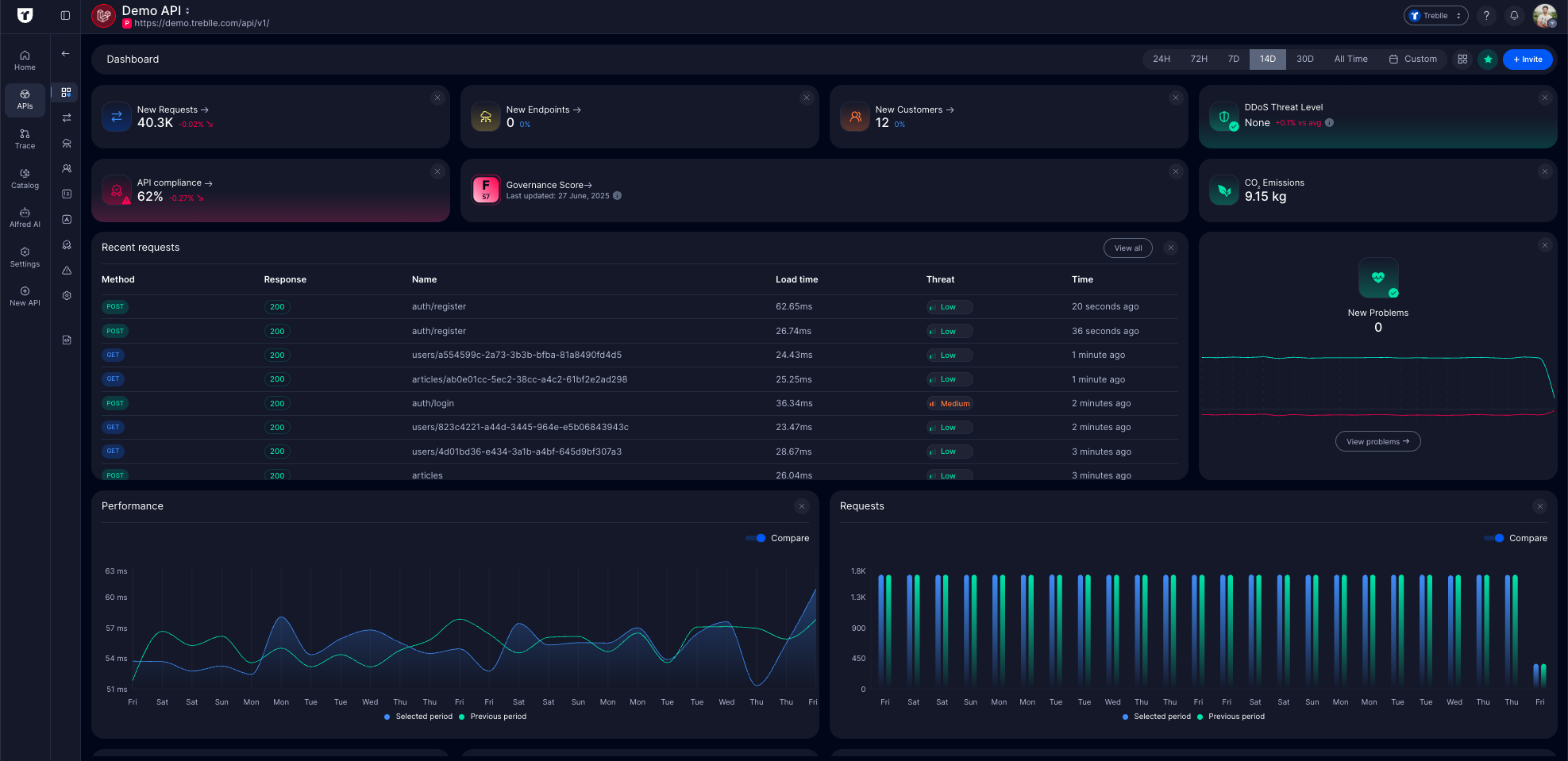
Task: Open the Catalog sidebar icon
Action: click(x=25, y=178)
